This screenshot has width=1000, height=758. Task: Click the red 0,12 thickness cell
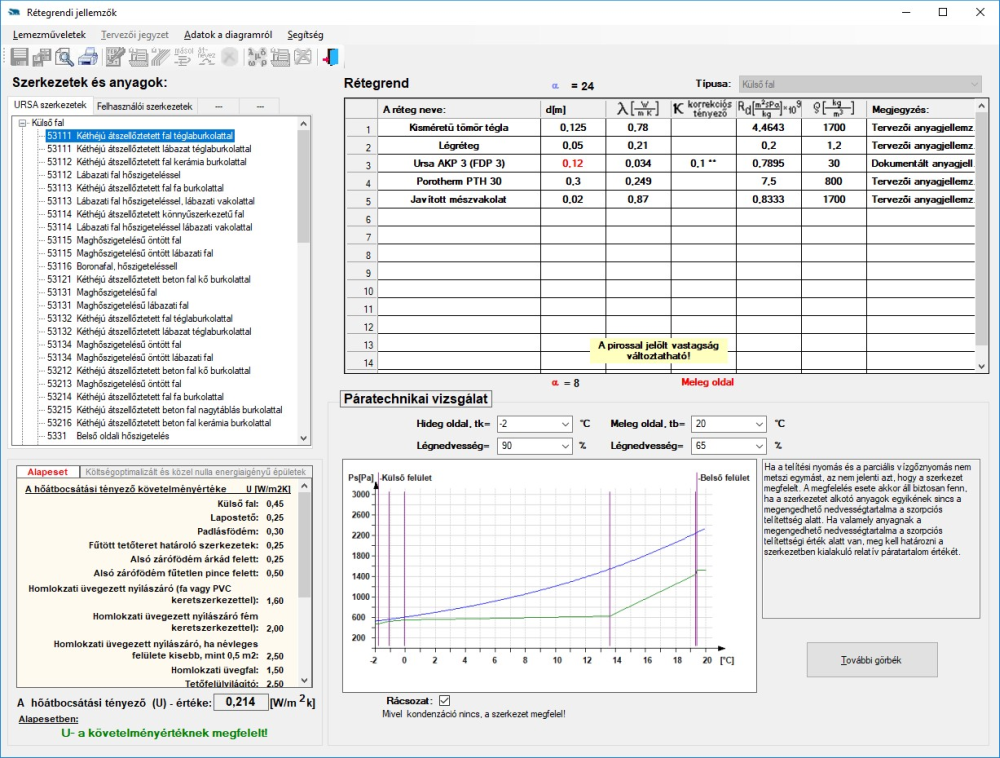click(x=572, y=163)
